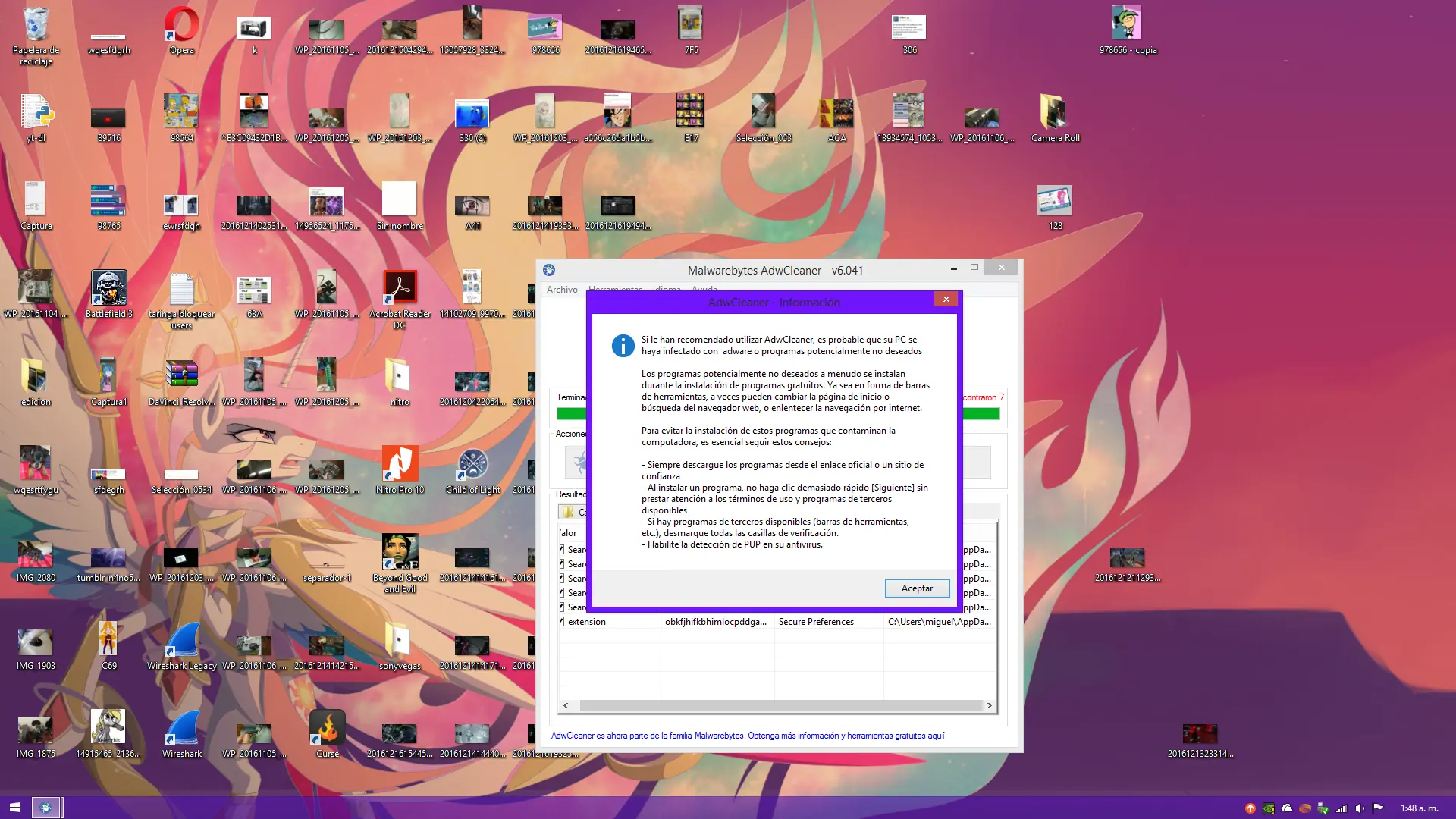Open the Windows Start button
The width and height of the screenshot is (1456, 819).
[x=14, y=808]
